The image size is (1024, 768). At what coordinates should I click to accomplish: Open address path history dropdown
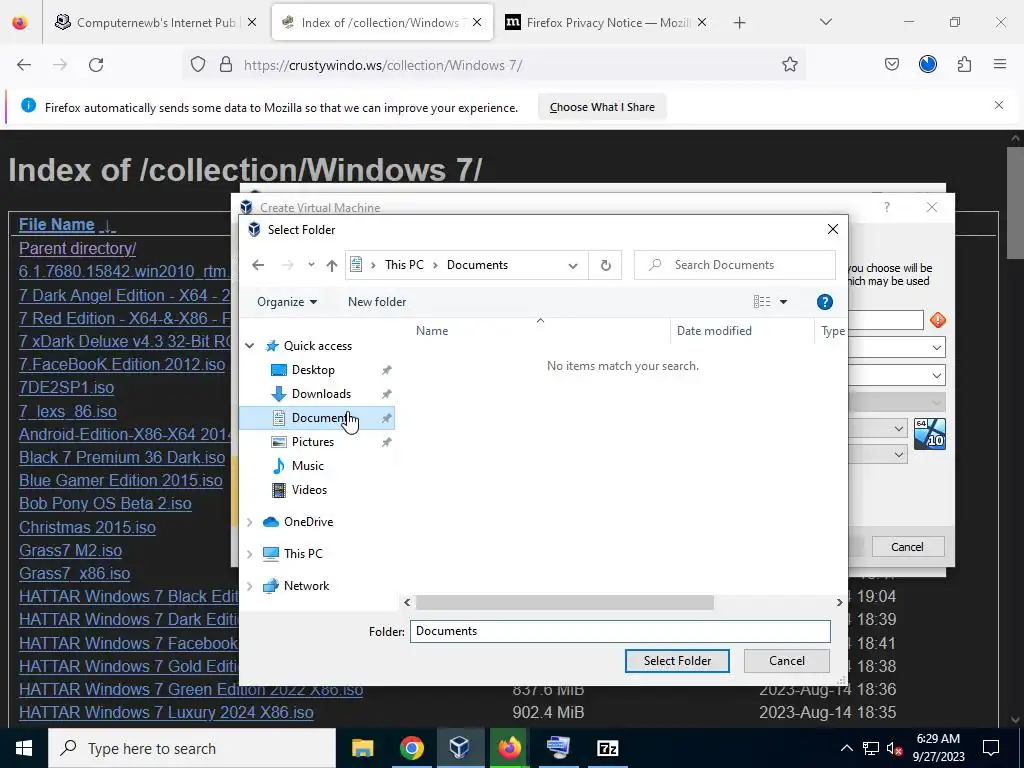coord(573,265)
